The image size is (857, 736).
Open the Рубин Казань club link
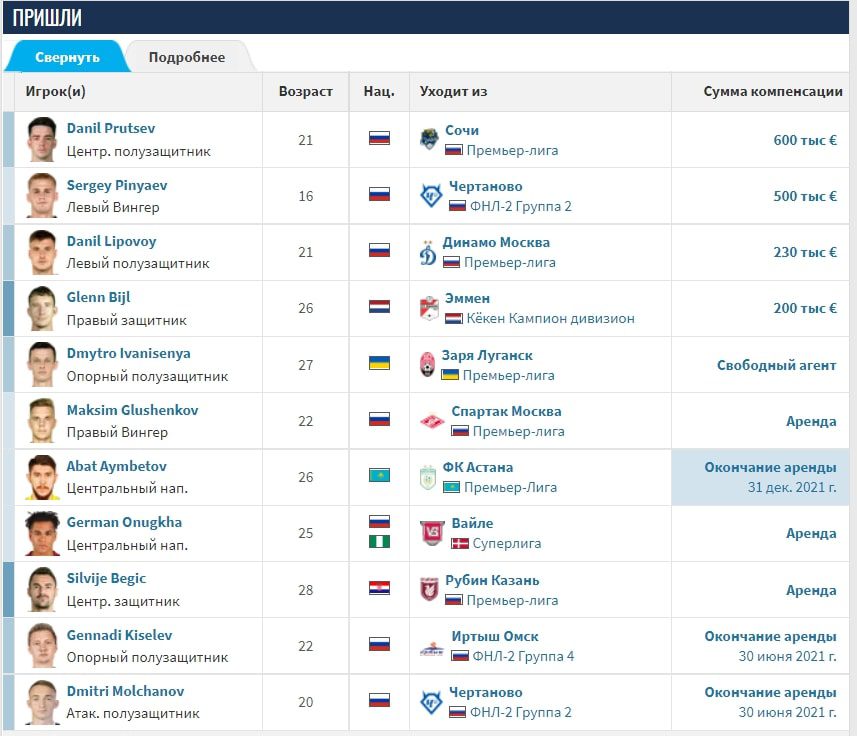tap(492, 580)
